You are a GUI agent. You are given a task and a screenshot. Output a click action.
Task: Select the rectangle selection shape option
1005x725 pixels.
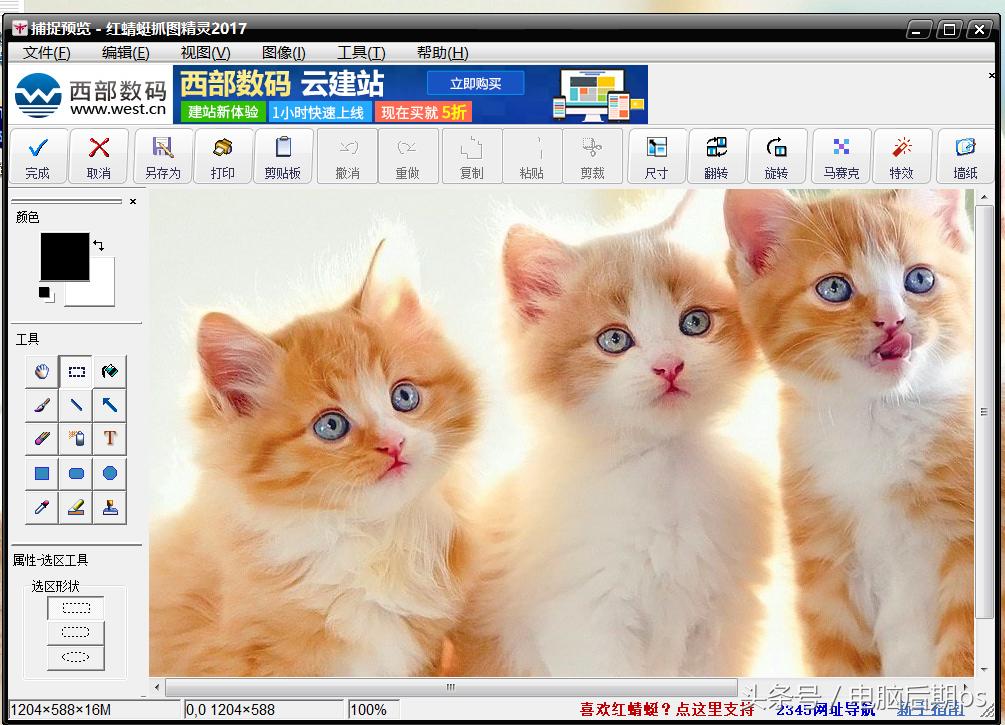point(75,607)
